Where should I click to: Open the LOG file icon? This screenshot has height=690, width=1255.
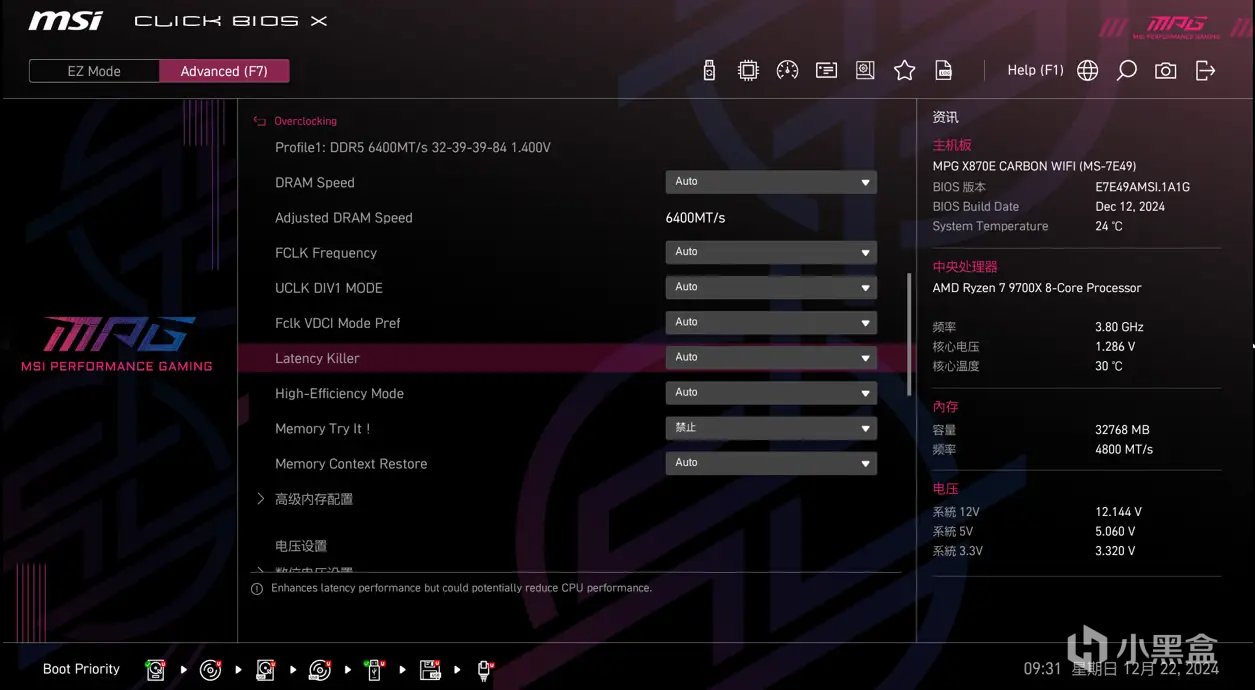tap(943, 70)
